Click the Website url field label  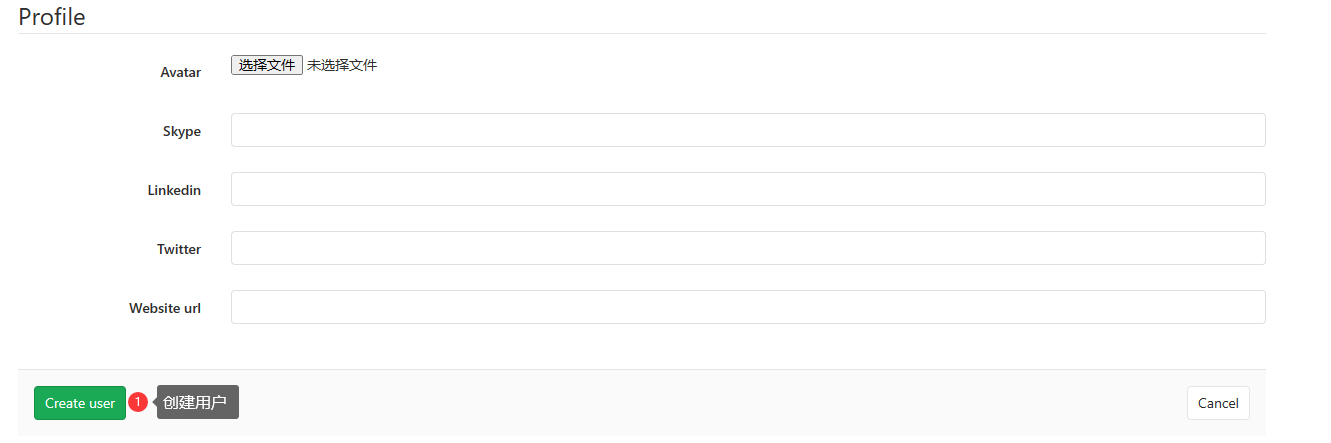[165, 308]
